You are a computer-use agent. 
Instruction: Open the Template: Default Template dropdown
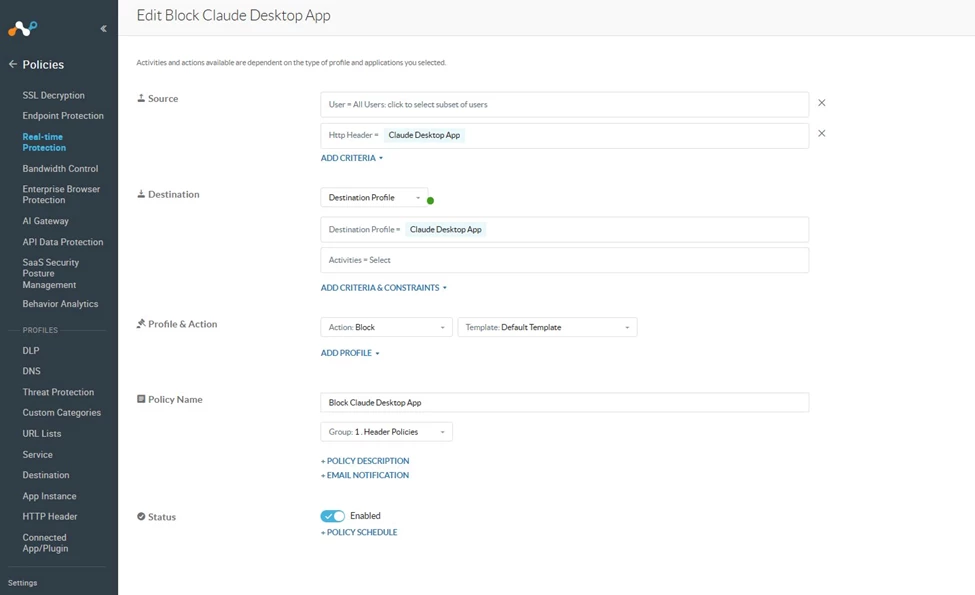click(547, 327)
